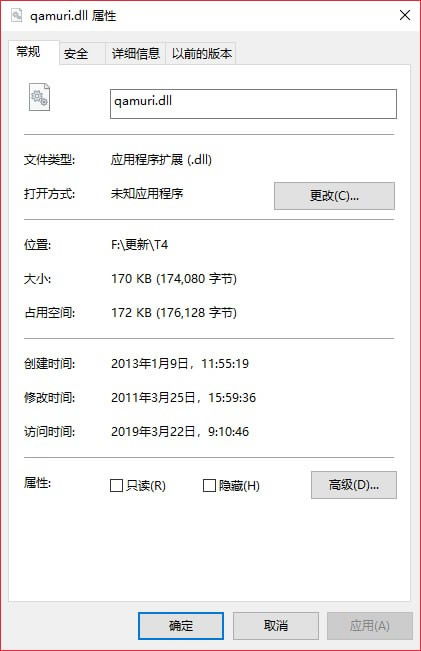
Task: Open the 以前的版本 tab
Action: pos(201,54)
